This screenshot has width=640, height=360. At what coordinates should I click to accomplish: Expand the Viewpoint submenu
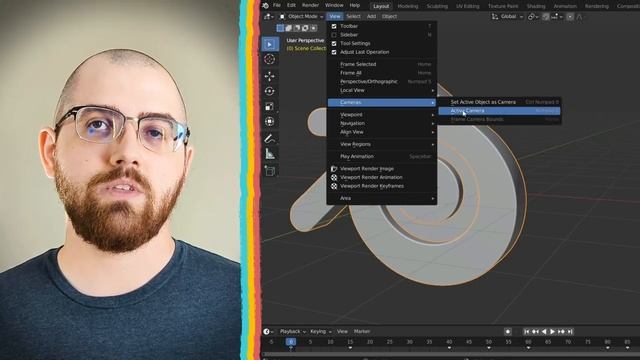[382, 115]
